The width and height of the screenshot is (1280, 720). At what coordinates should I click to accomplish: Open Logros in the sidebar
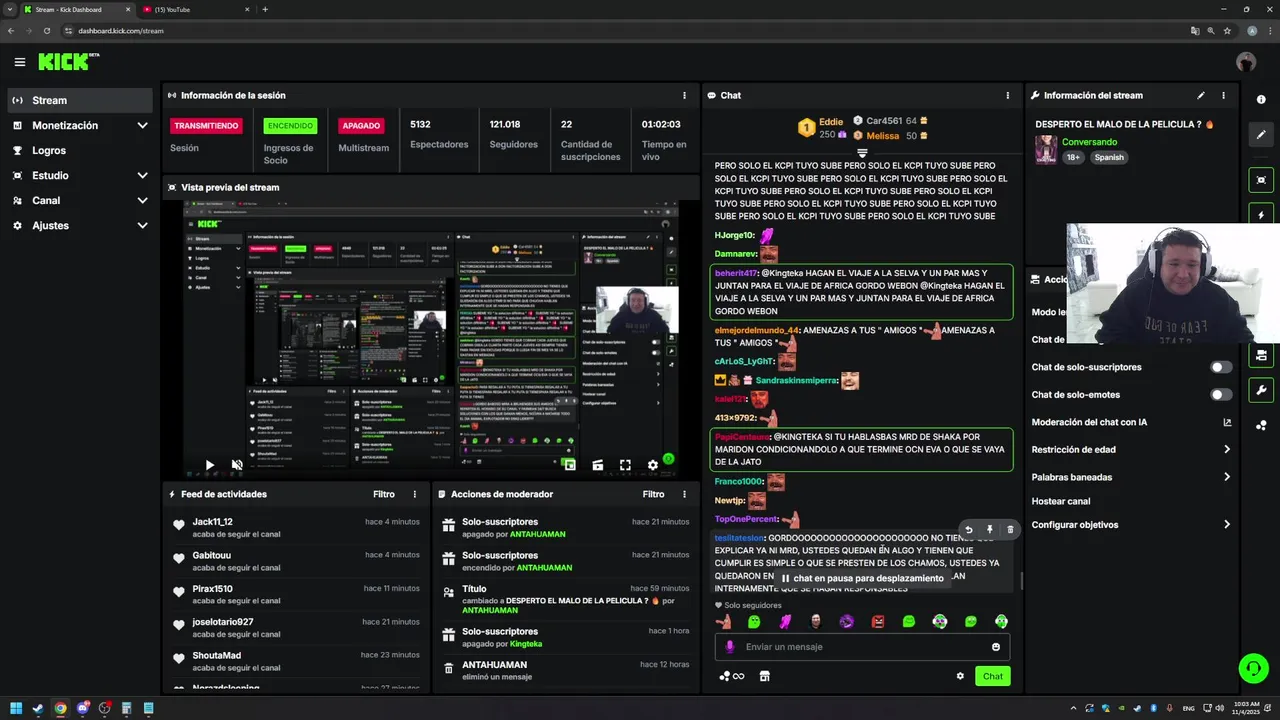coord(80,150)
